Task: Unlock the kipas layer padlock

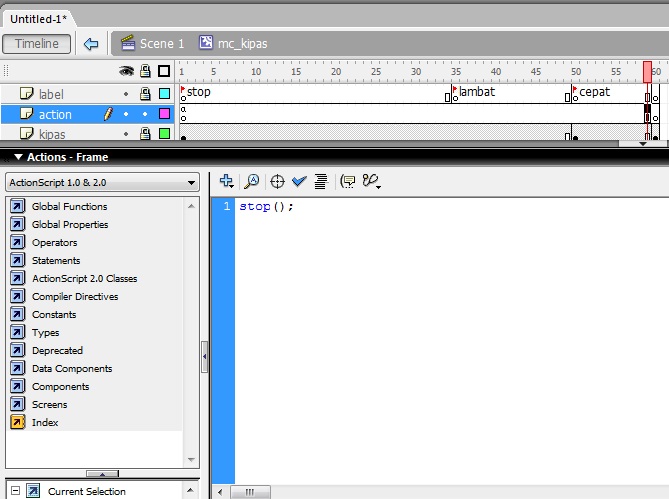Action: tap(145, 133)
